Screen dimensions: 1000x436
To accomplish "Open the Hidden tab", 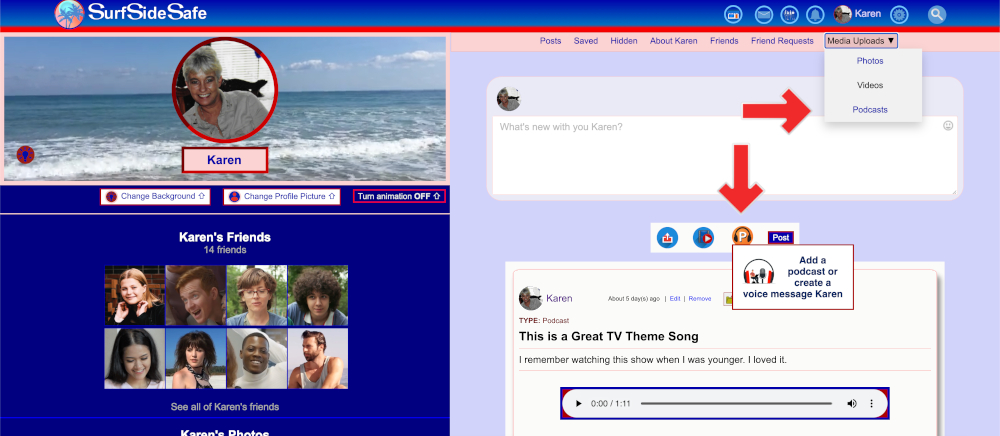I will pos(624,41).
